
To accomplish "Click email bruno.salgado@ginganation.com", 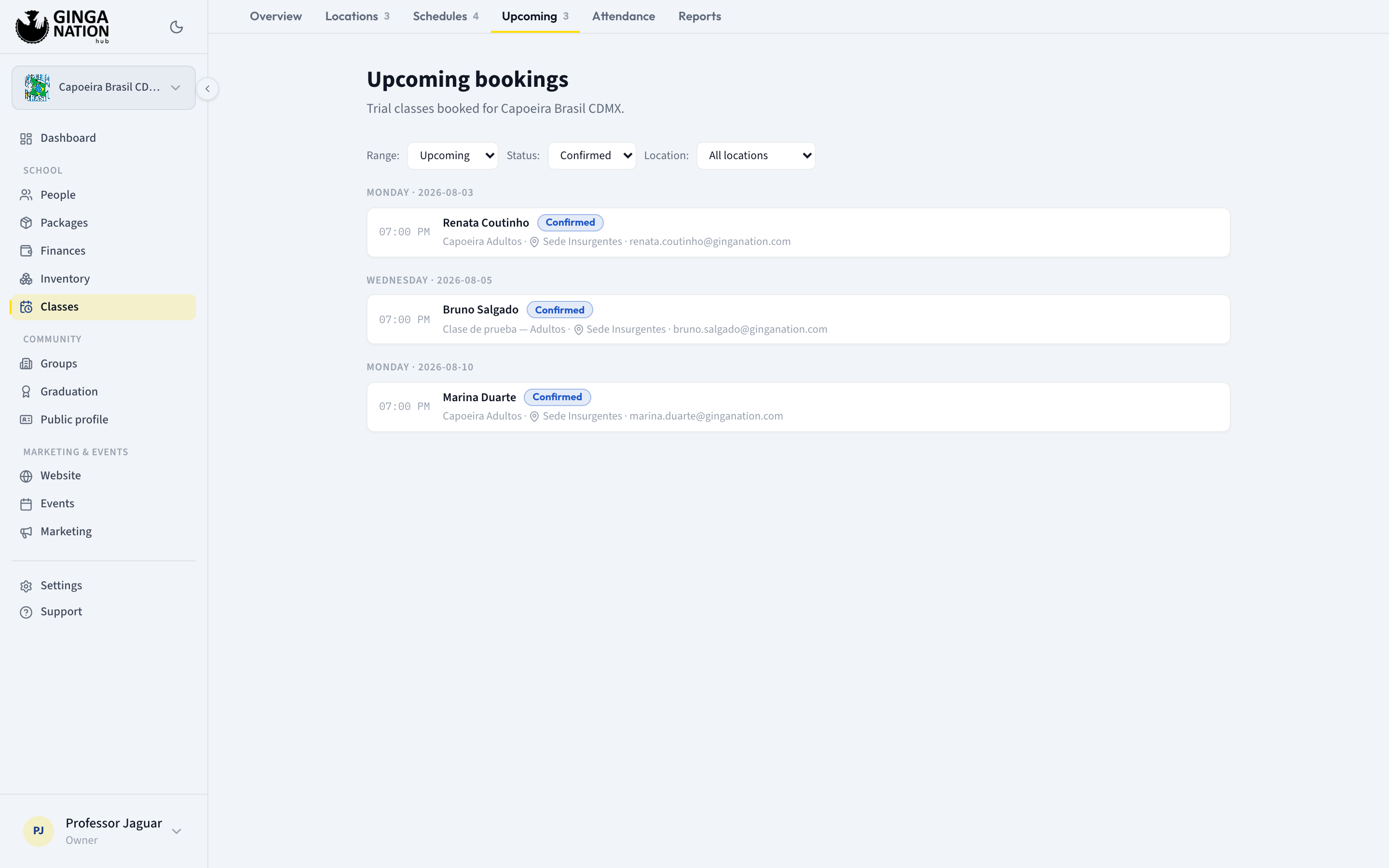I will pyautogui.click(x=750, y=329).
